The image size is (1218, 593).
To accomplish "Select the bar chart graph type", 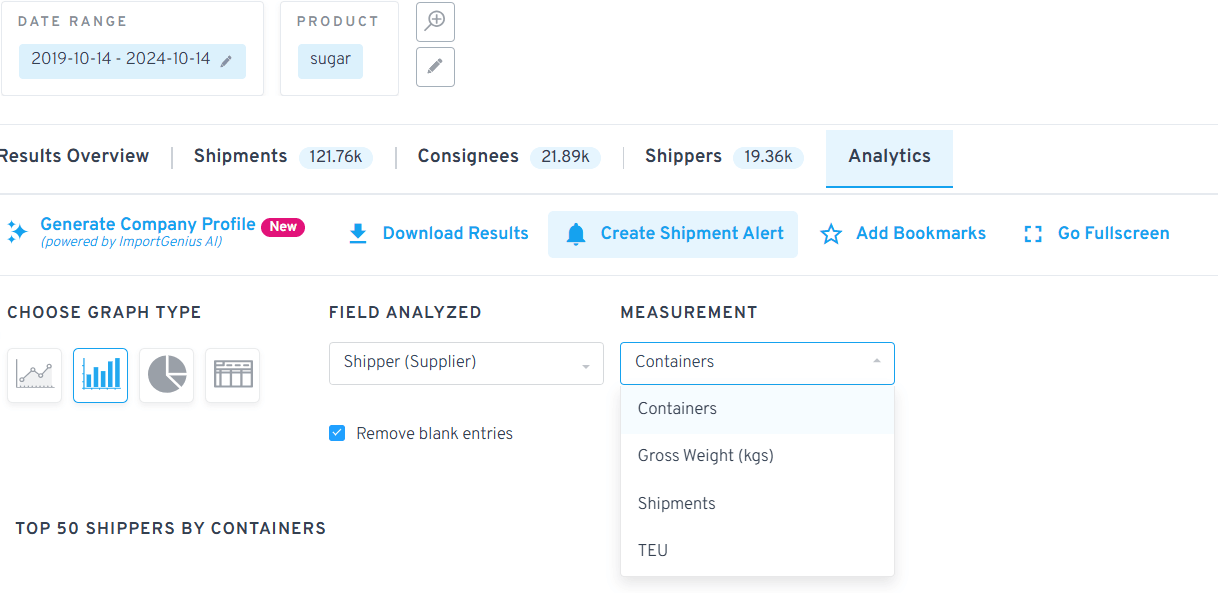I will coord(100,376).
